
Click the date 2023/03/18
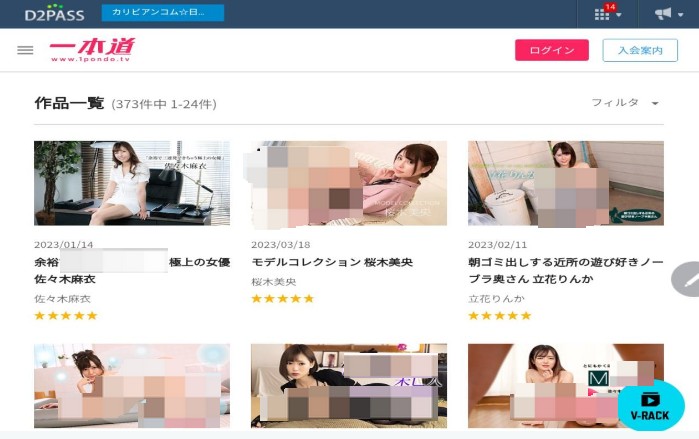(280, 245)
